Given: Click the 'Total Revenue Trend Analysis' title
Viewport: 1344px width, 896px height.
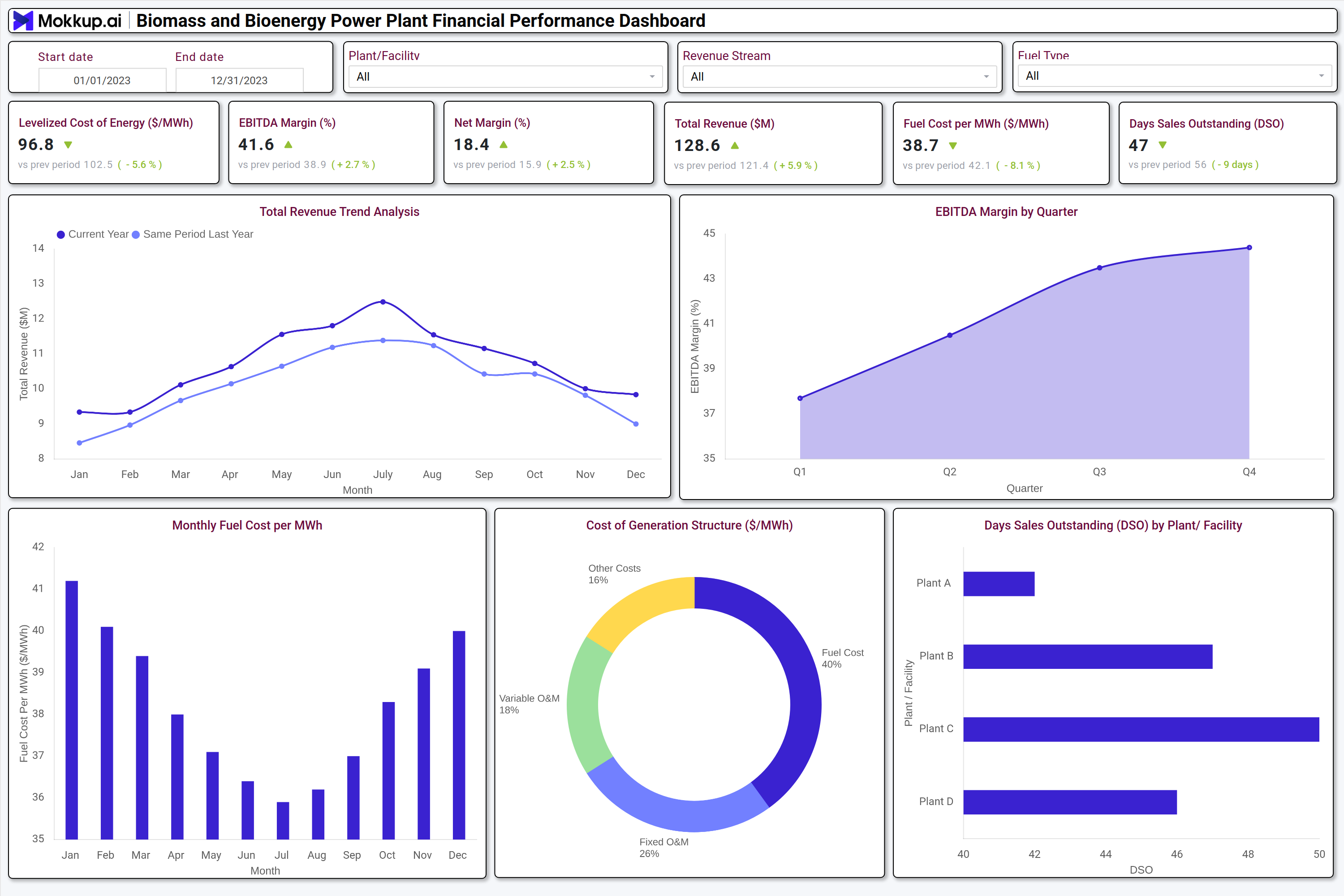Looking at the screenshot, I should (340, 211).
